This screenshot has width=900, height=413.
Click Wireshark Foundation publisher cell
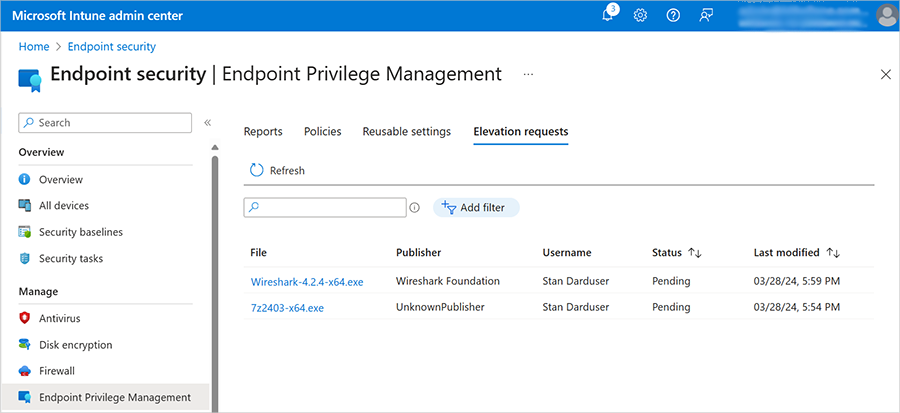click(x=448, y=281)
